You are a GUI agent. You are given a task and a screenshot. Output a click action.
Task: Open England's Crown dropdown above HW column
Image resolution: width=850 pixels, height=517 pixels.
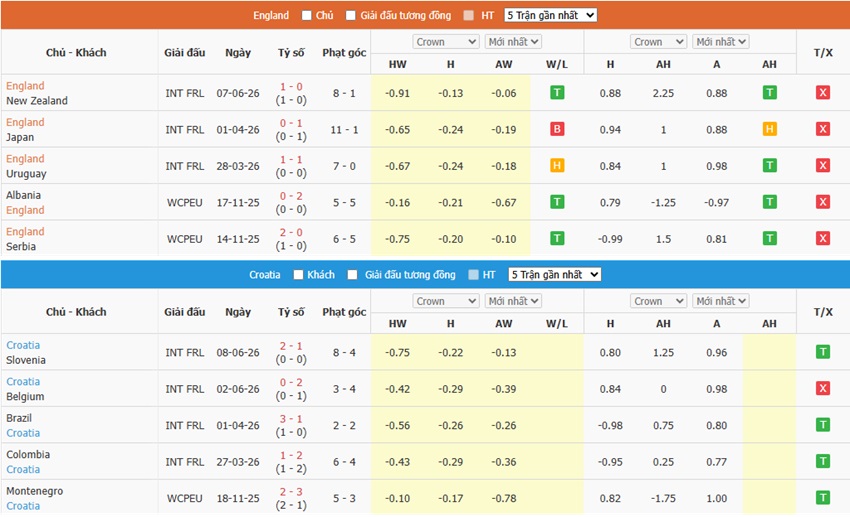(446, 42)
